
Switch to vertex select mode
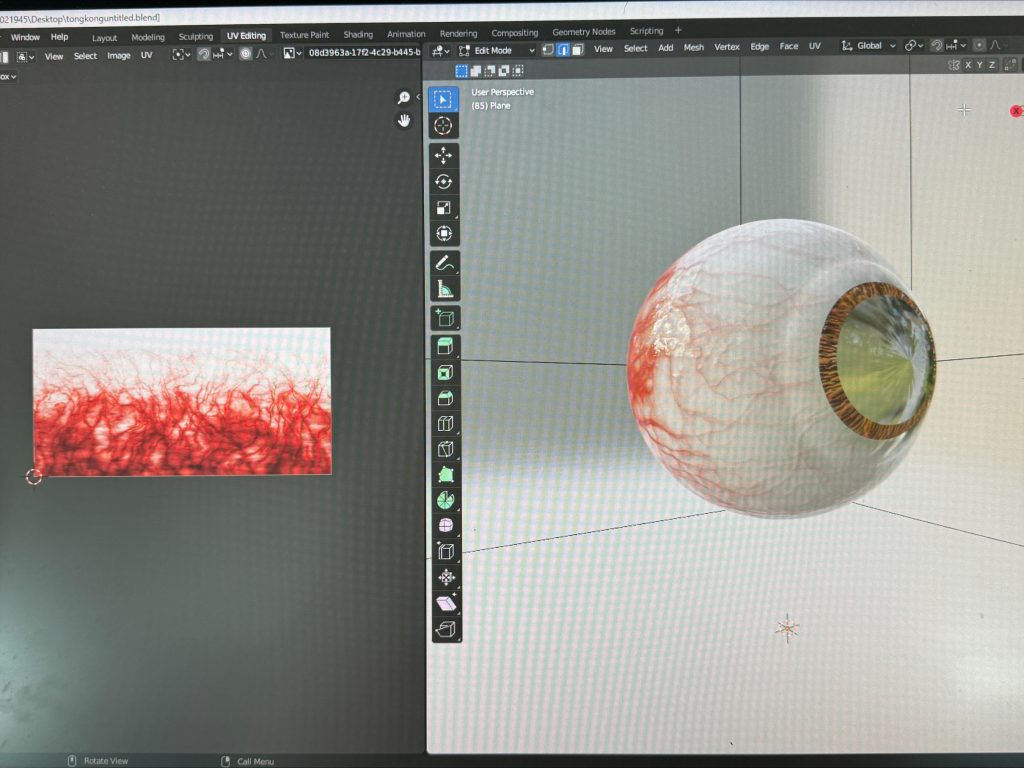tap(547, 48)
